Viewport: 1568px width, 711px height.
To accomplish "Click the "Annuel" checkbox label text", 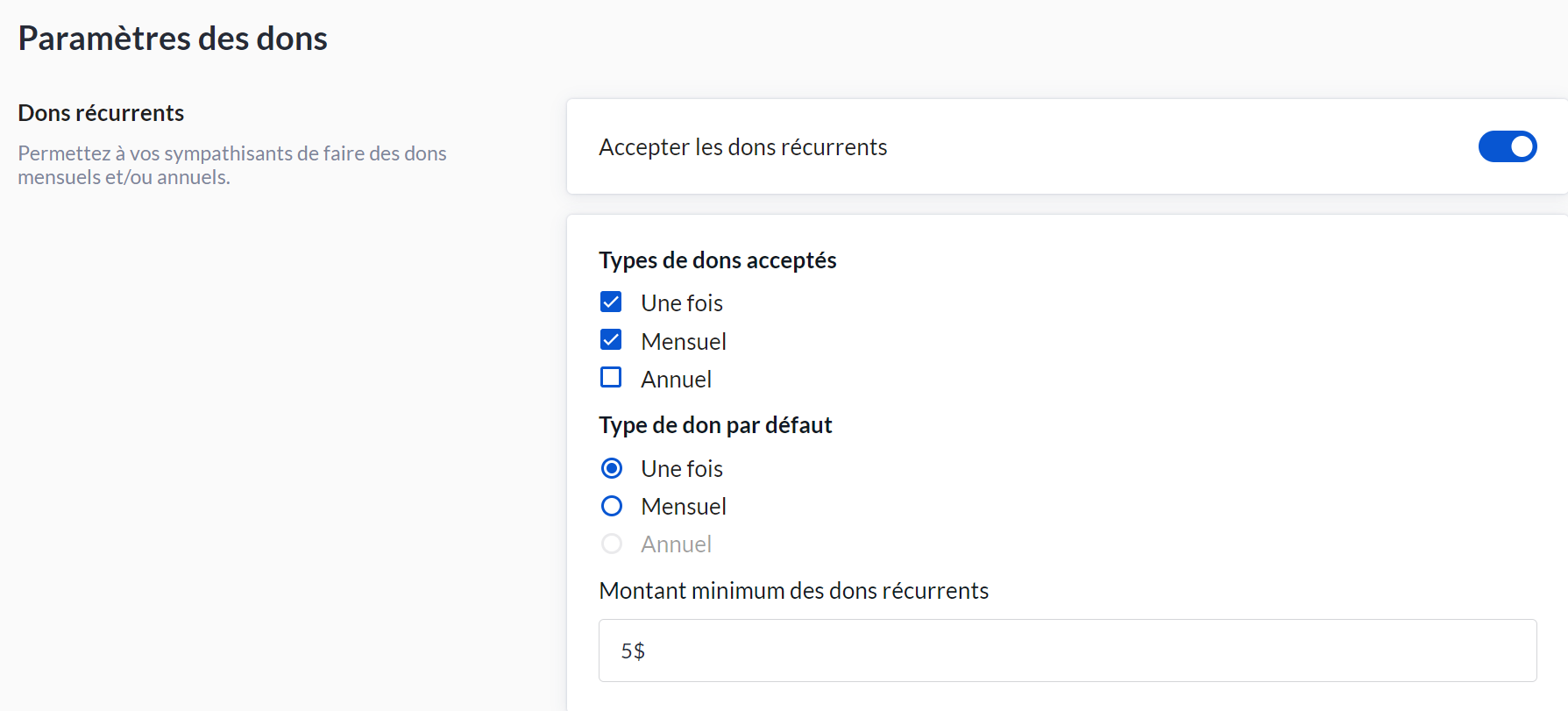I will 676,380.
